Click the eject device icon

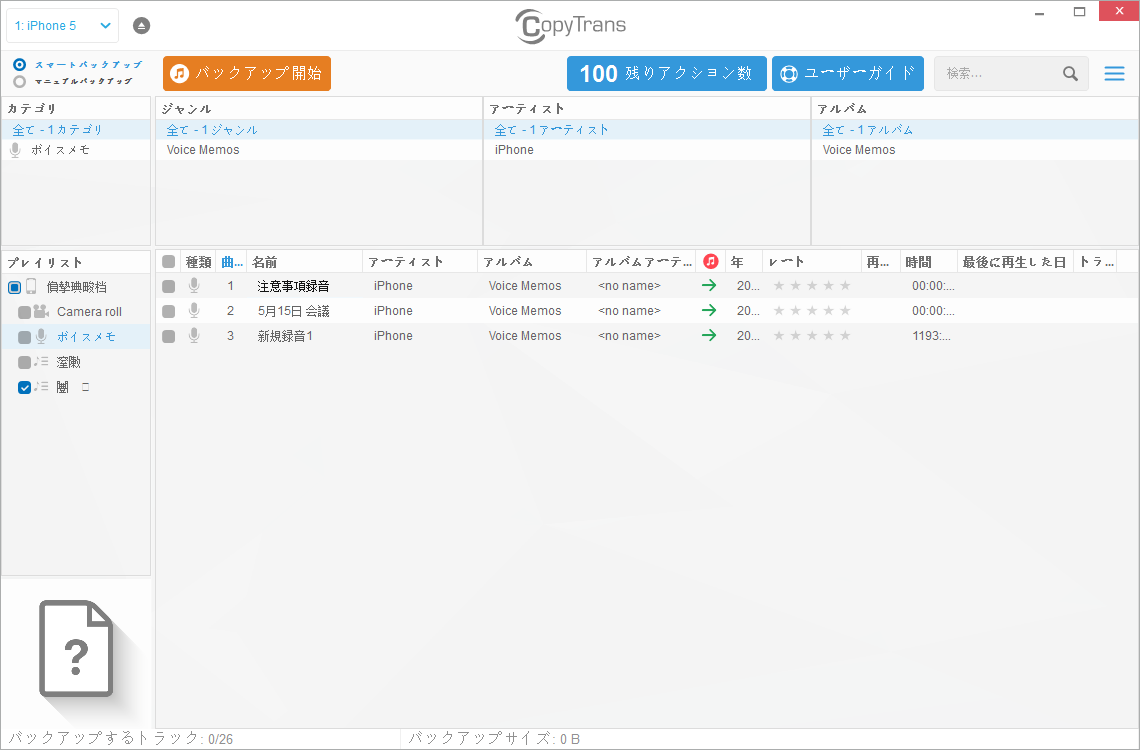(142, 25)
